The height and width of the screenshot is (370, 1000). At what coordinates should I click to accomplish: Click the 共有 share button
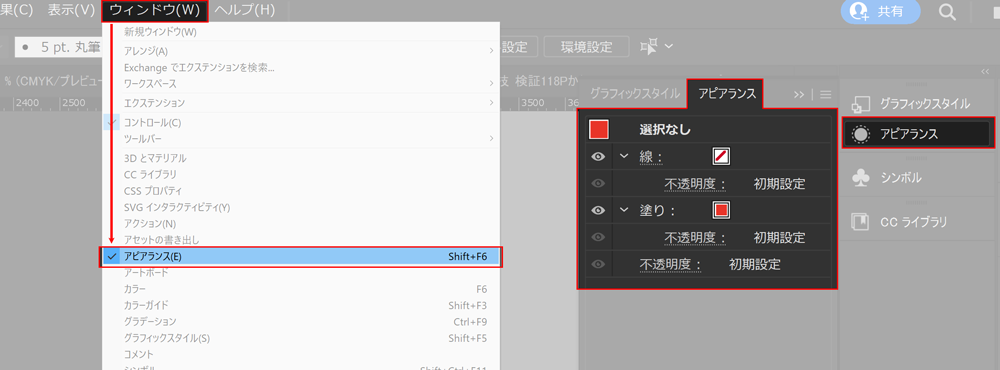click(x=880, y=11)
